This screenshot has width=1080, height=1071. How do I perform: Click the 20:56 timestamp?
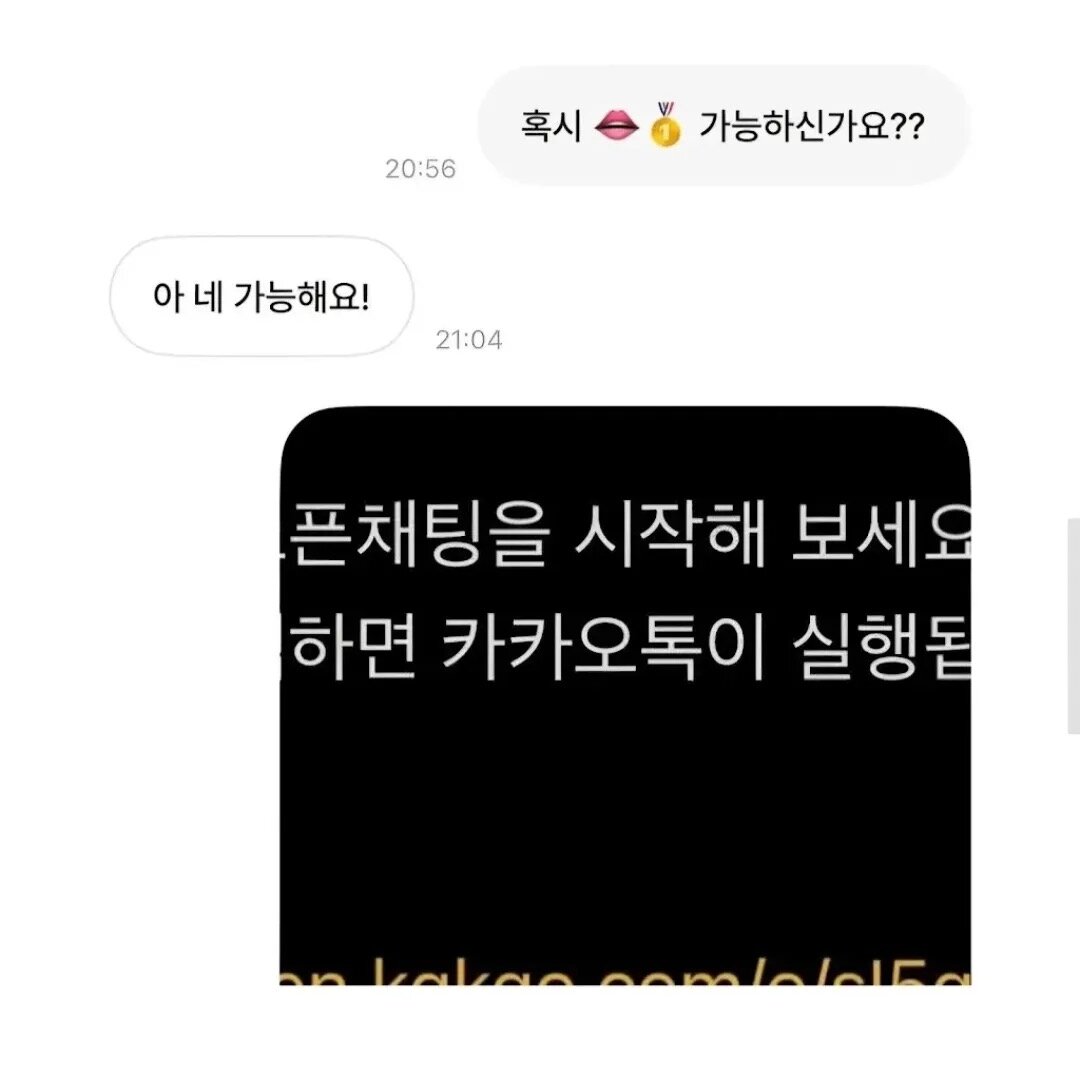coord(420,169)
